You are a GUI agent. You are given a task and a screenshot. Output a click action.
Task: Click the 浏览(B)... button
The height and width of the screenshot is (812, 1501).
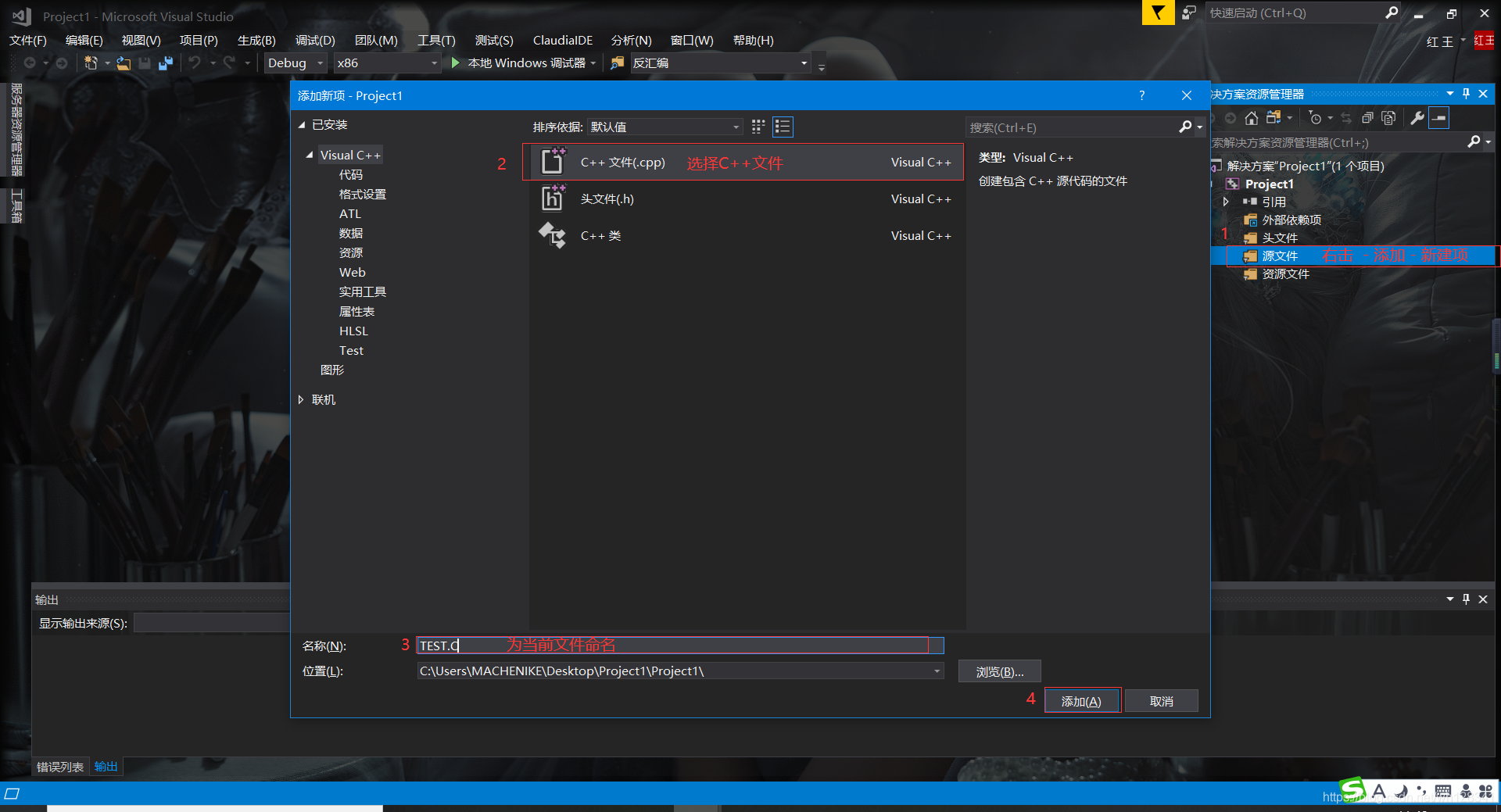1000,671
